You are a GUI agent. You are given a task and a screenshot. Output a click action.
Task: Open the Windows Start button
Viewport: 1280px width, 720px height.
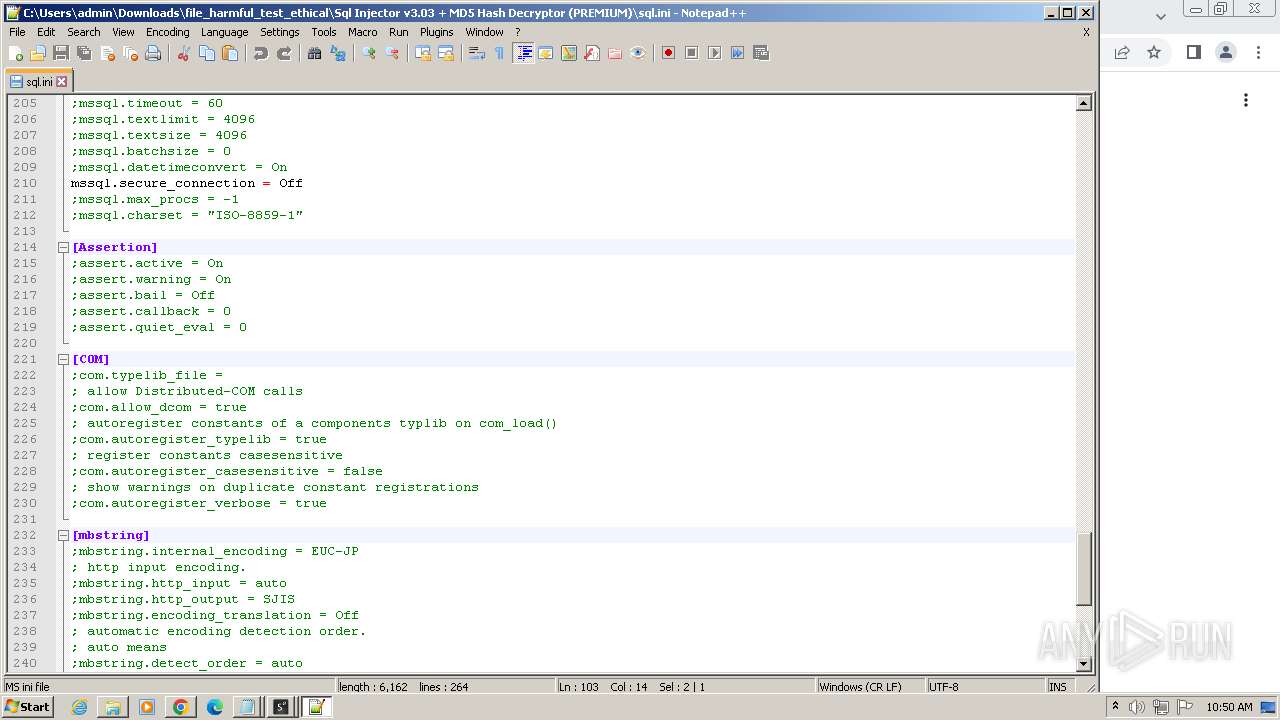click(28, 707)
